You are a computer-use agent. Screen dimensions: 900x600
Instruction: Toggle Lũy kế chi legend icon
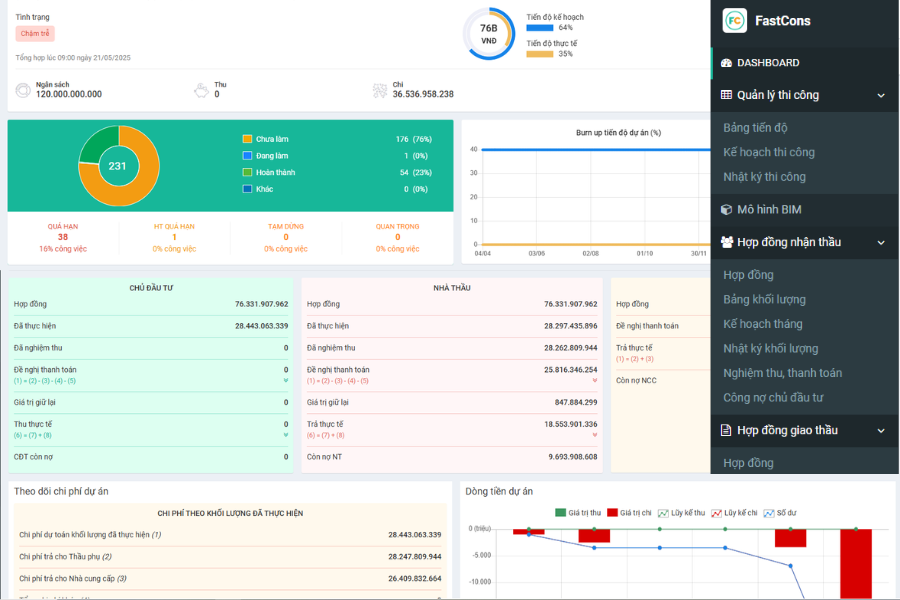pyautogui.click(x=716, y=513)
